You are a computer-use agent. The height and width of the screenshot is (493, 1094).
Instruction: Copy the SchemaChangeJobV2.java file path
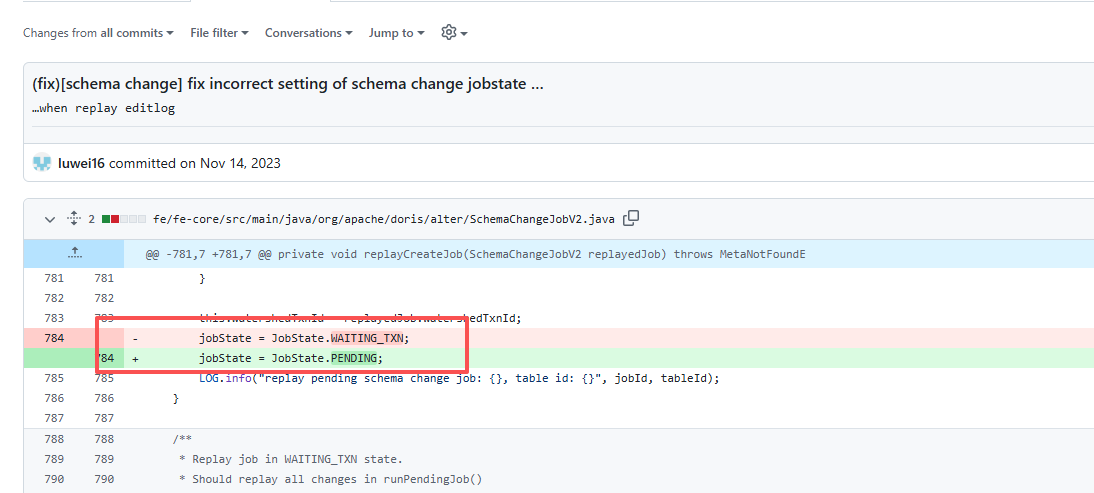point(631,219)
